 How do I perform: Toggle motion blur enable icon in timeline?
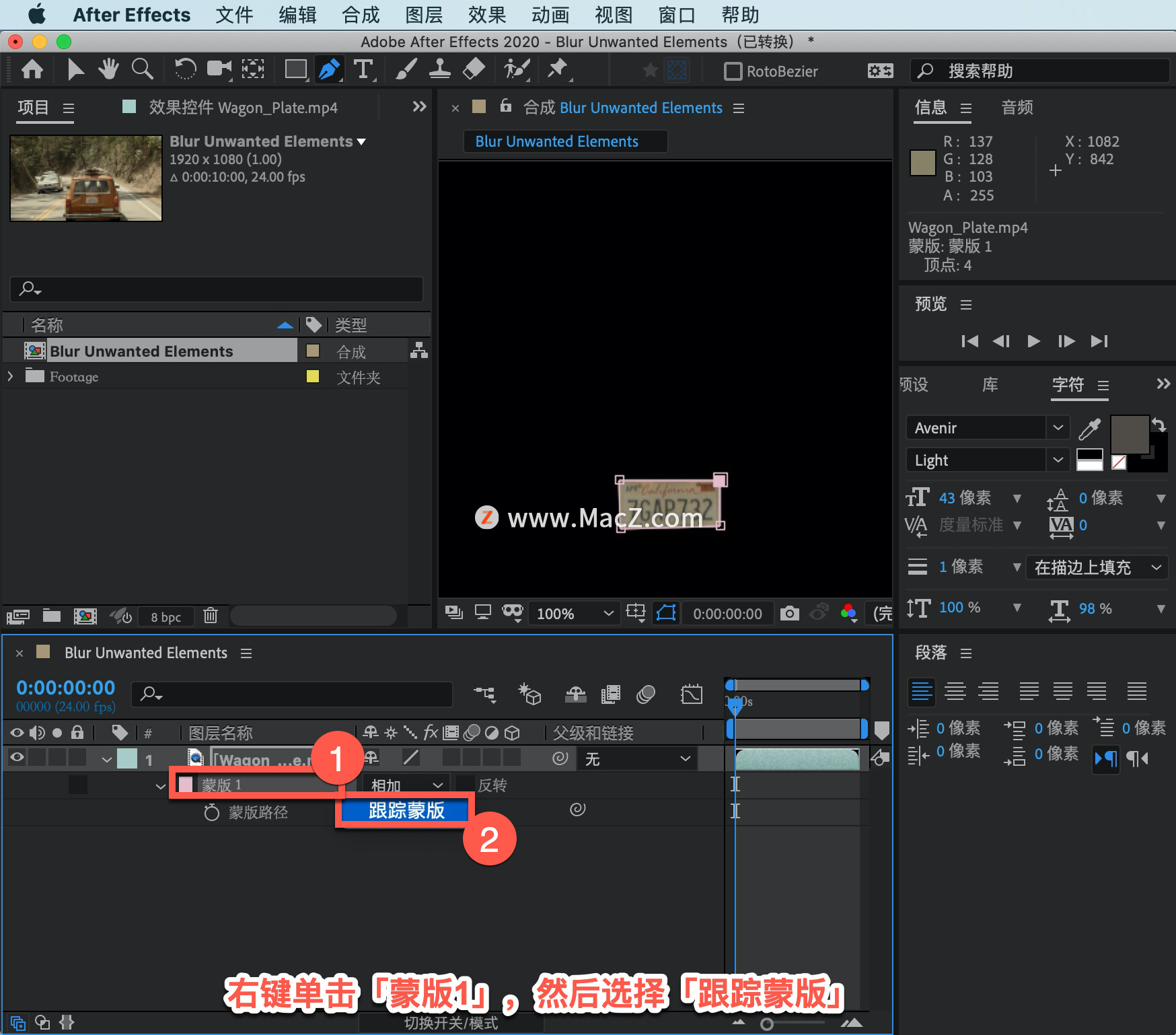(x=646, y=694)
